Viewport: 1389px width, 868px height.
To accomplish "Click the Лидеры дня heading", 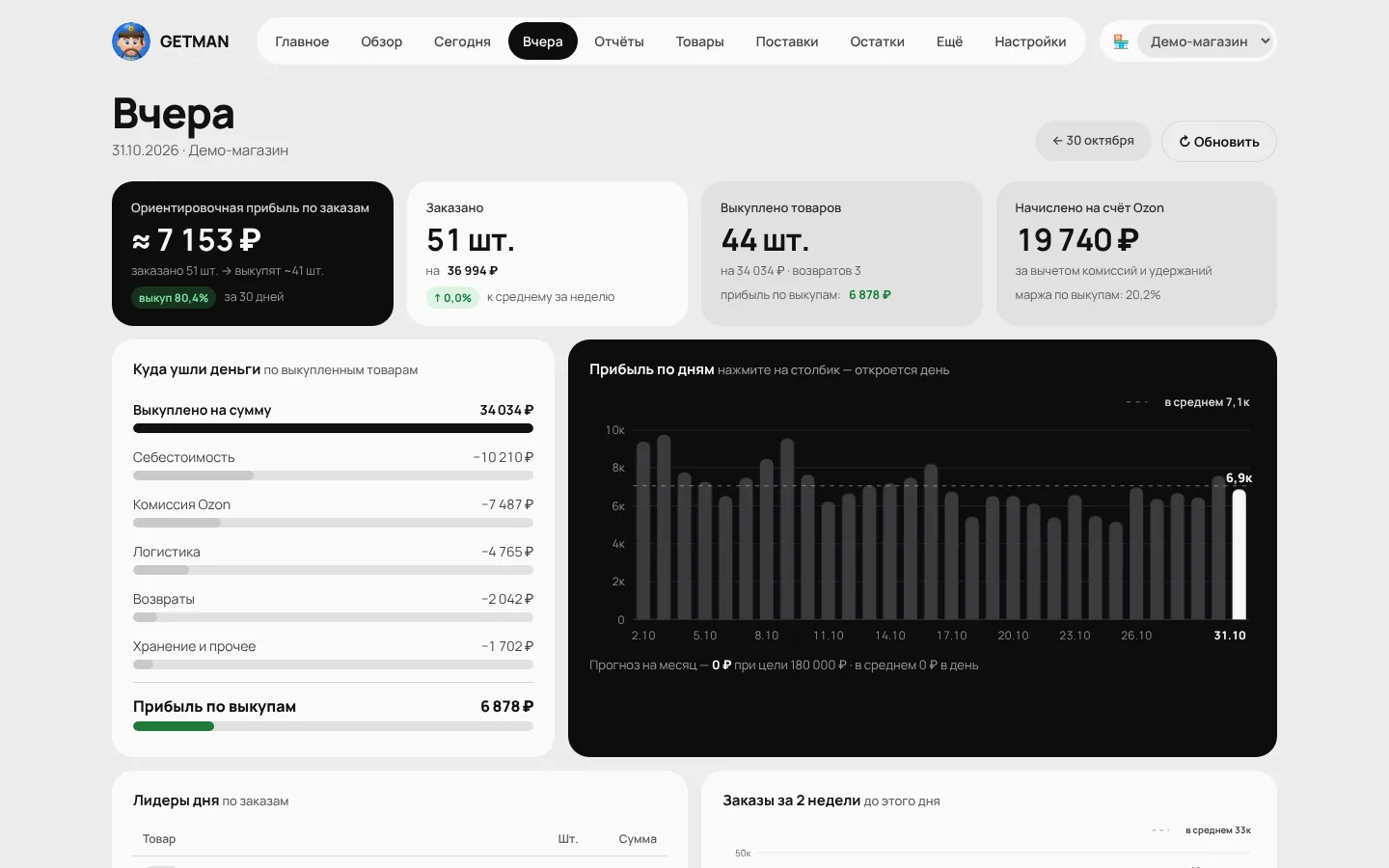I will pos(176,800).
